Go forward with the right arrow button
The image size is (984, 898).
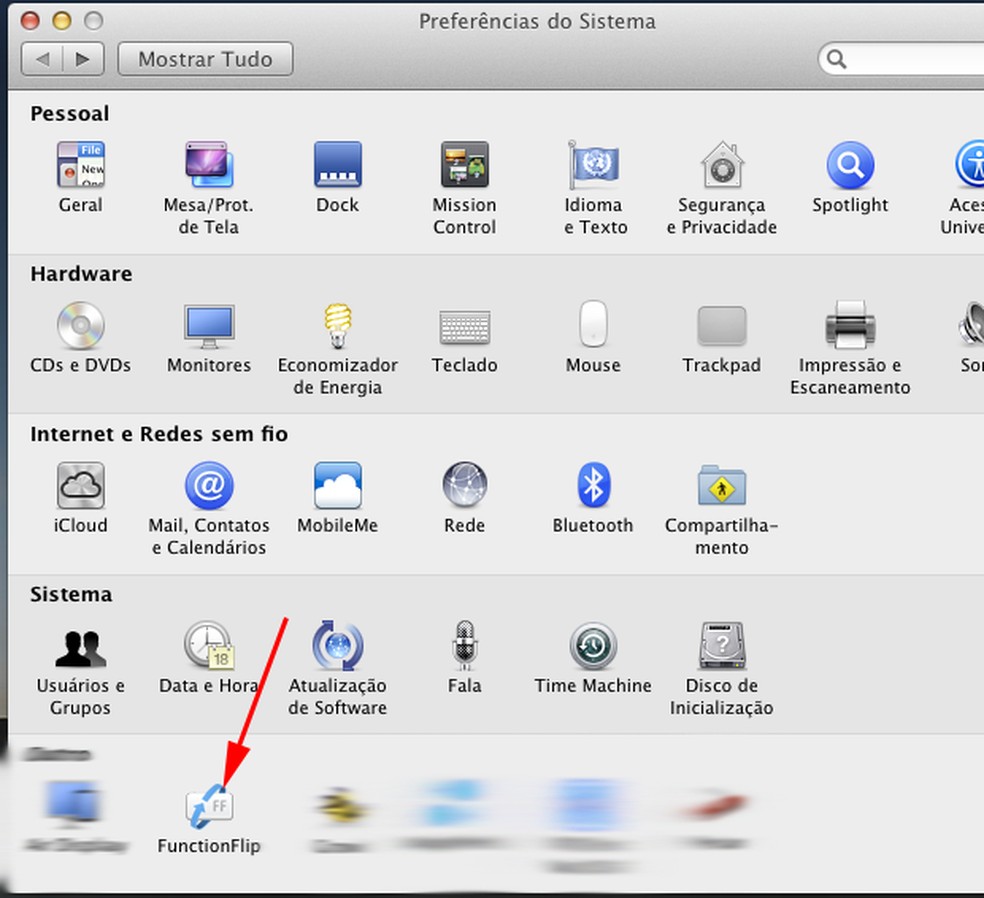click(83, 59)
